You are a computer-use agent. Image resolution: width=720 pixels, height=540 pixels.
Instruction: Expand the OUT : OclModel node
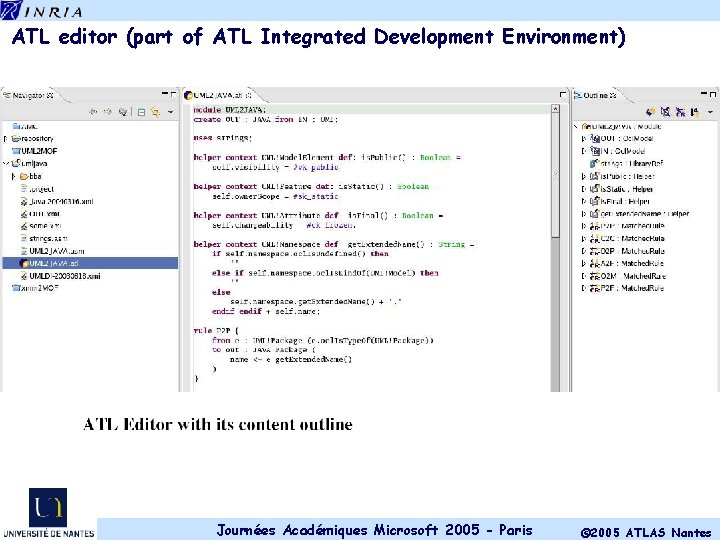point(584,138)
